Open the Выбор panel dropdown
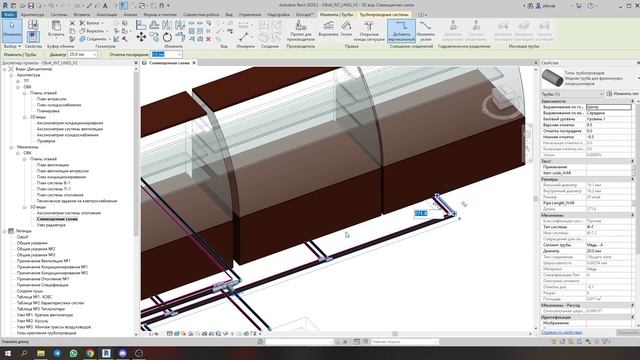The width and height of the screenshot is (640, 360). (12, 47)
